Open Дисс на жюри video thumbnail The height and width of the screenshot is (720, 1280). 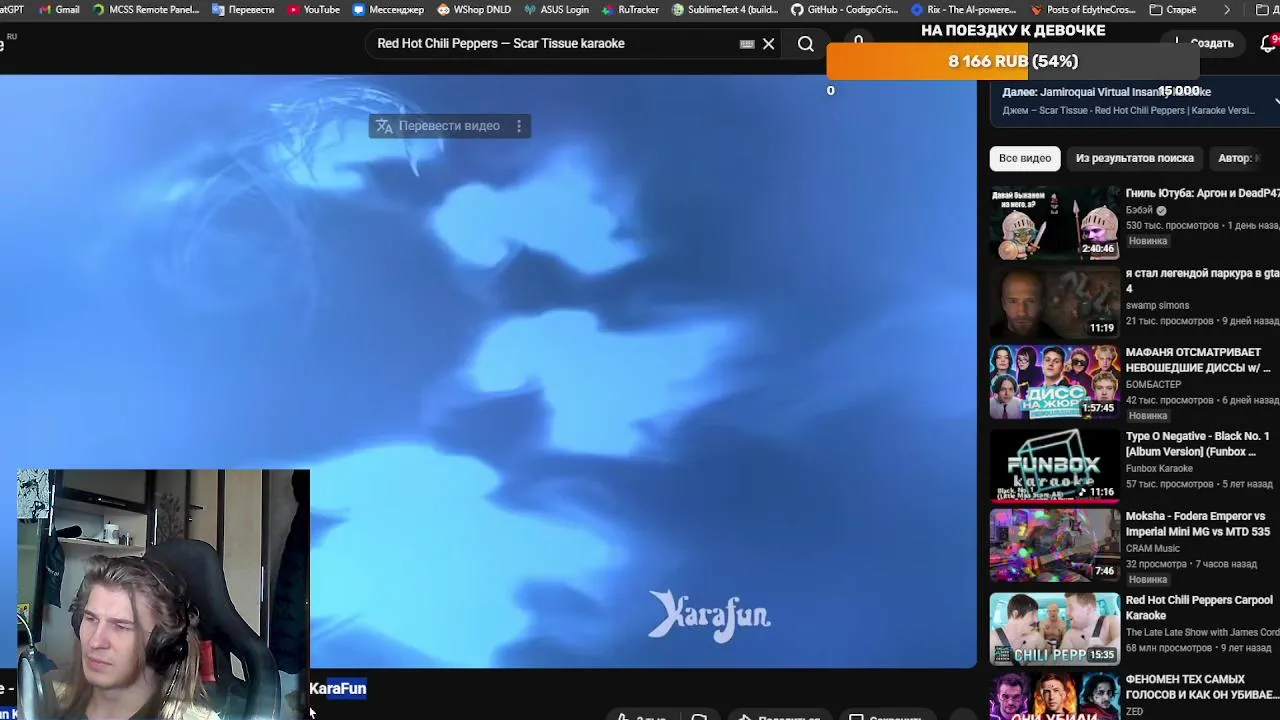click(1055, 382)
